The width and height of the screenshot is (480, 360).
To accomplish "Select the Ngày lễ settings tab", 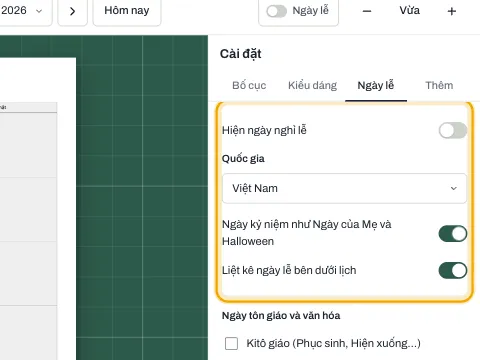I will pos(376,85).
